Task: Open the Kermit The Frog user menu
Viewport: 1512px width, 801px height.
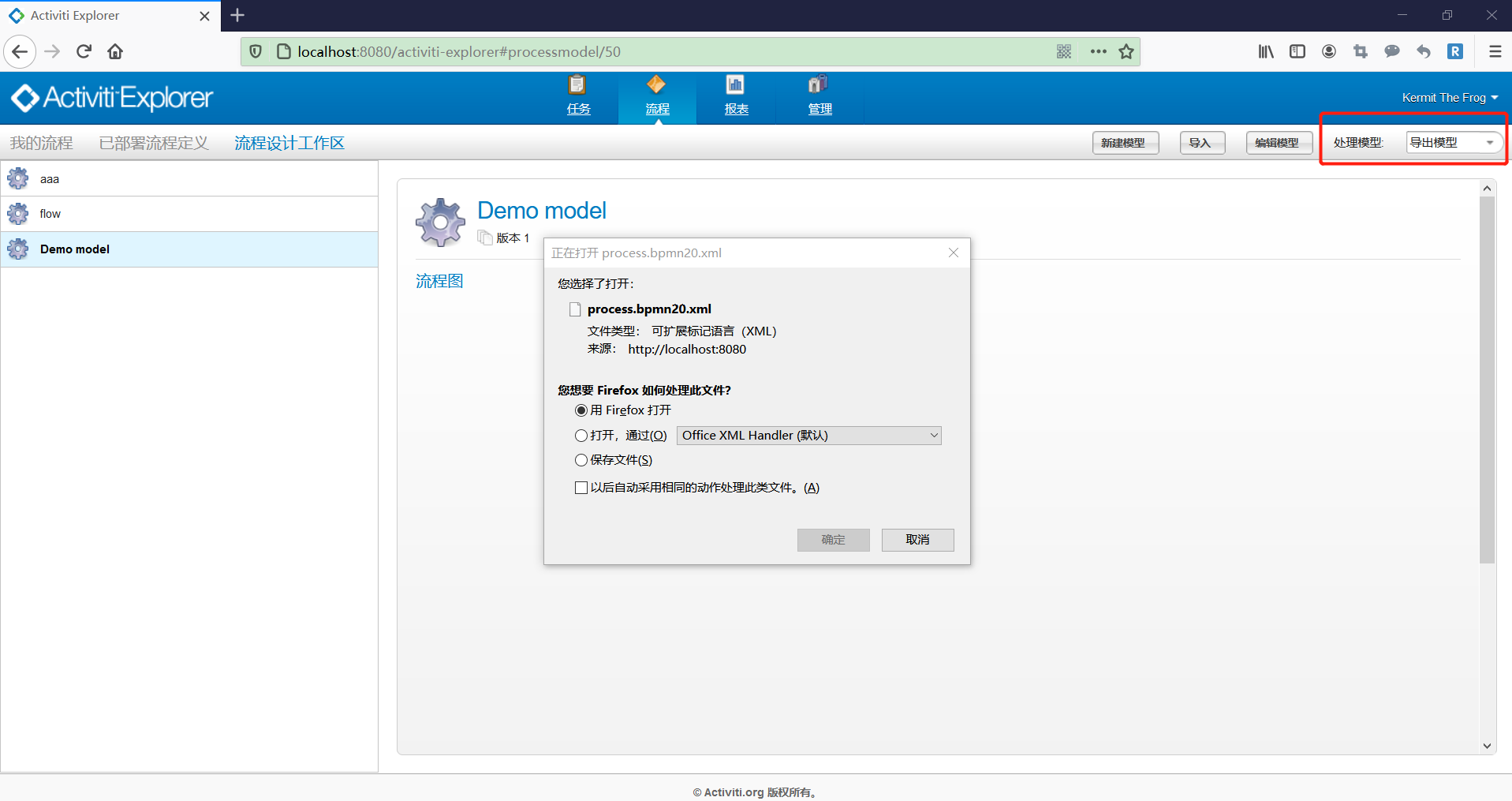Action: (1450, 98)
